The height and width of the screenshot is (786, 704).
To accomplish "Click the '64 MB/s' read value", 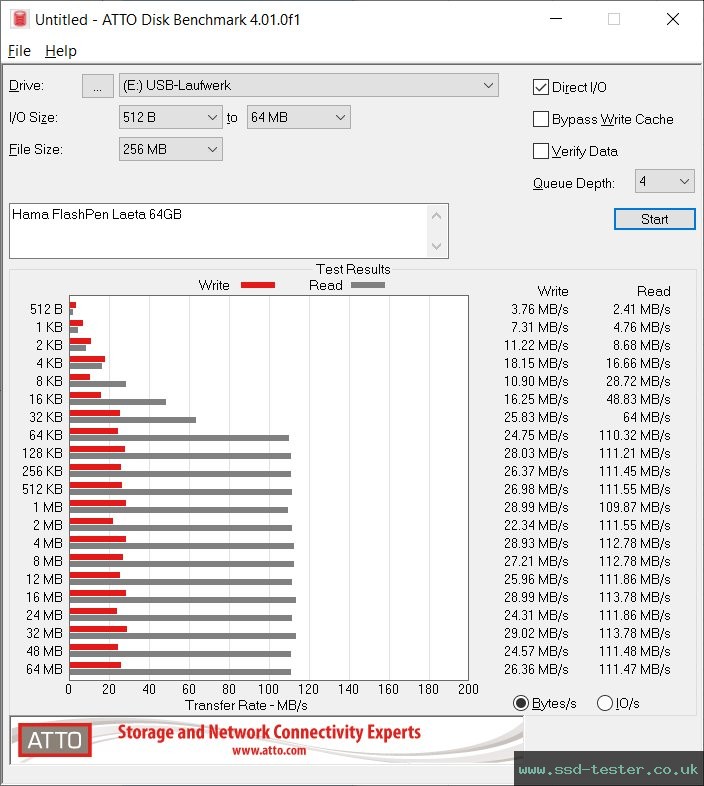I will (x=646, y=417).
